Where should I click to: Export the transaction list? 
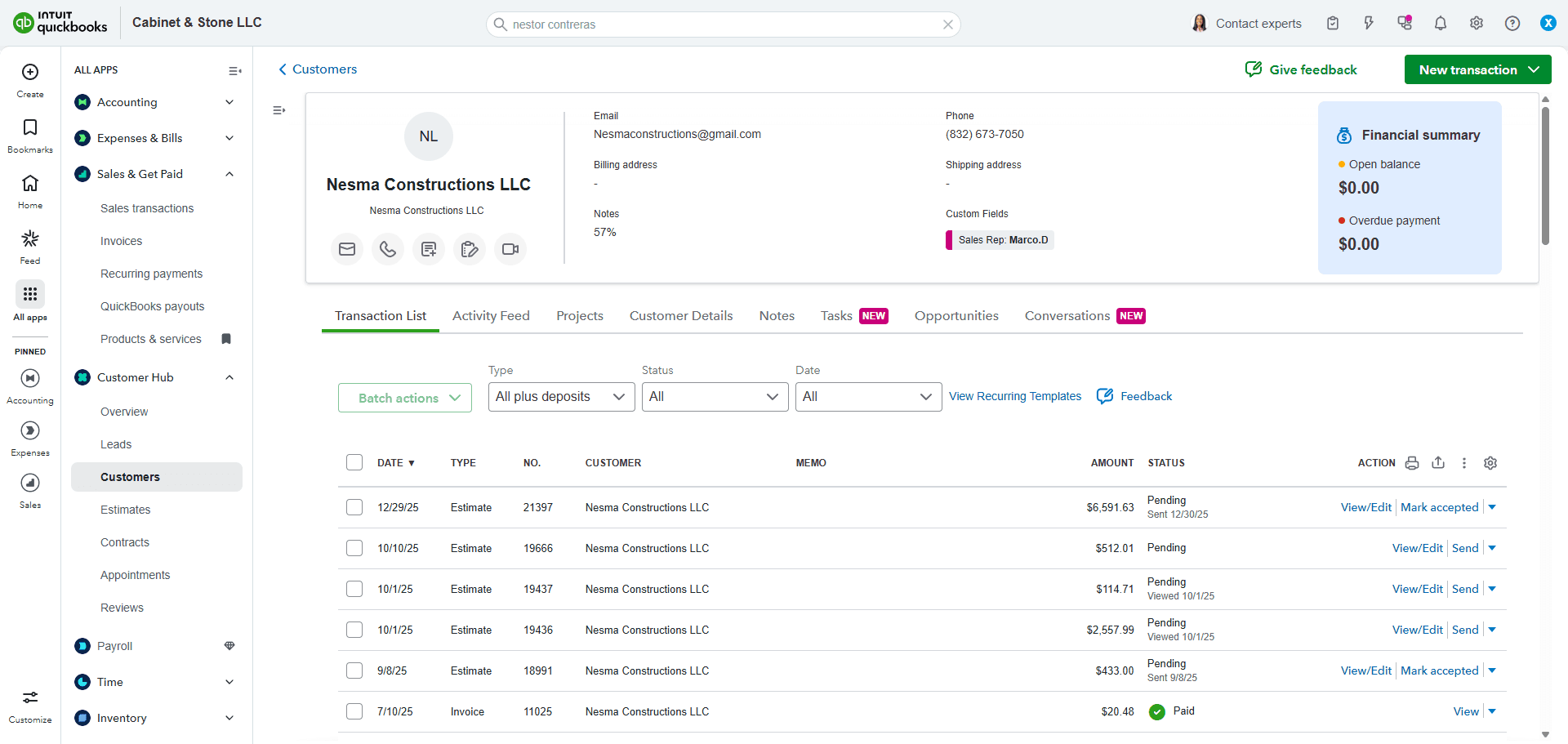(x=1438, y=463)
